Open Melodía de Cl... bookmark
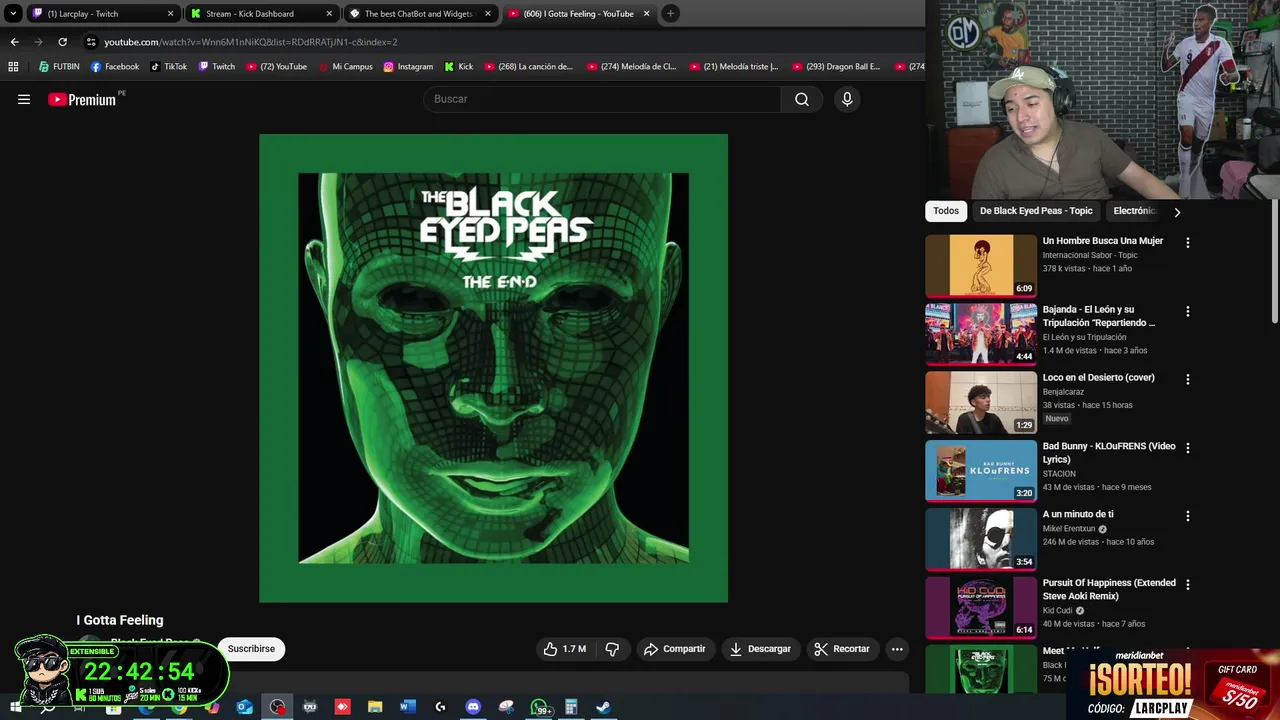The width and height of the screenshot is (1280, 720). (x=631, y=67)
